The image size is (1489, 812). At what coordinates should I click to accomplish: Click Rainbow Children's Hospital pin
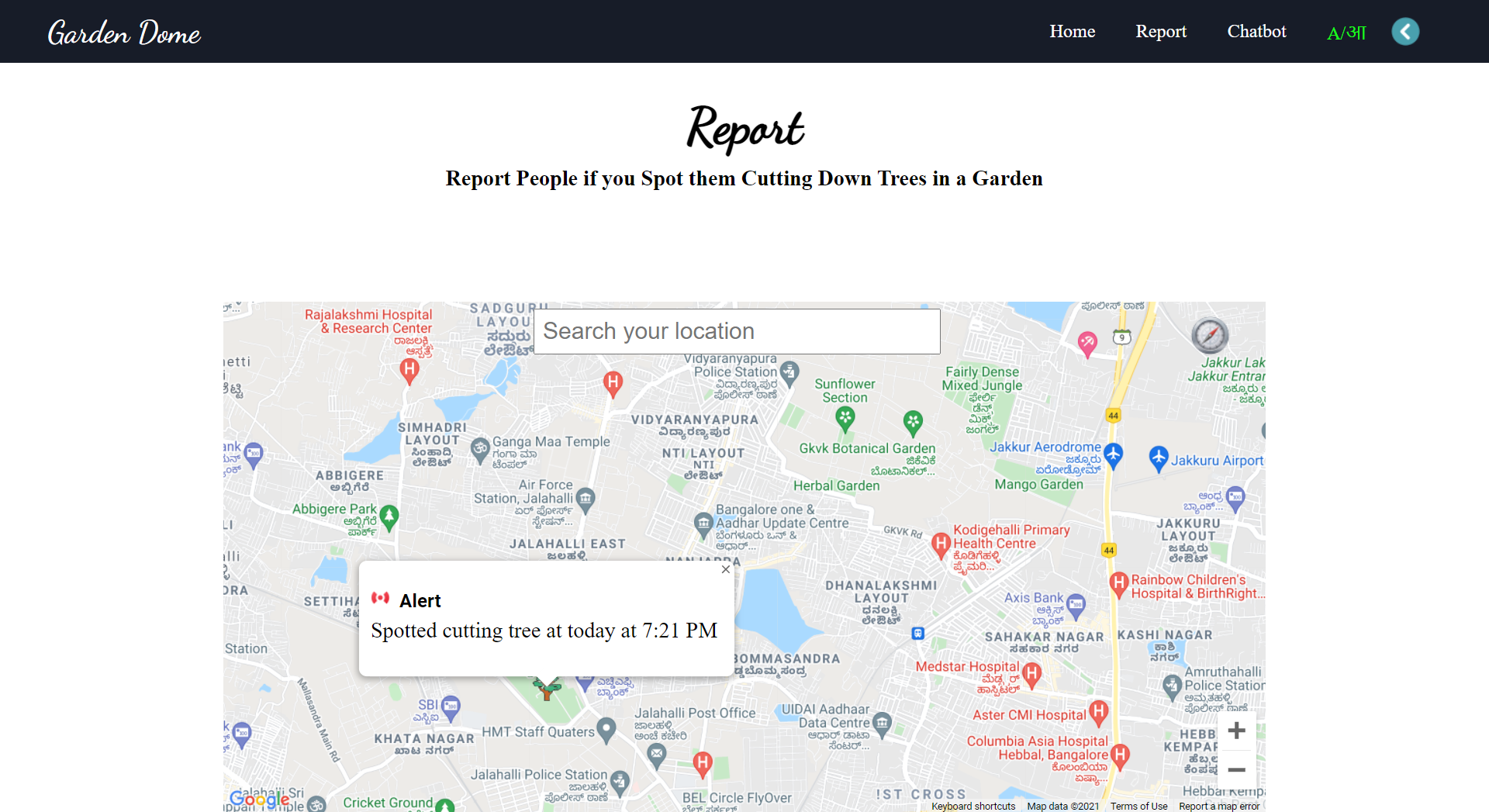coord(1118,585)
